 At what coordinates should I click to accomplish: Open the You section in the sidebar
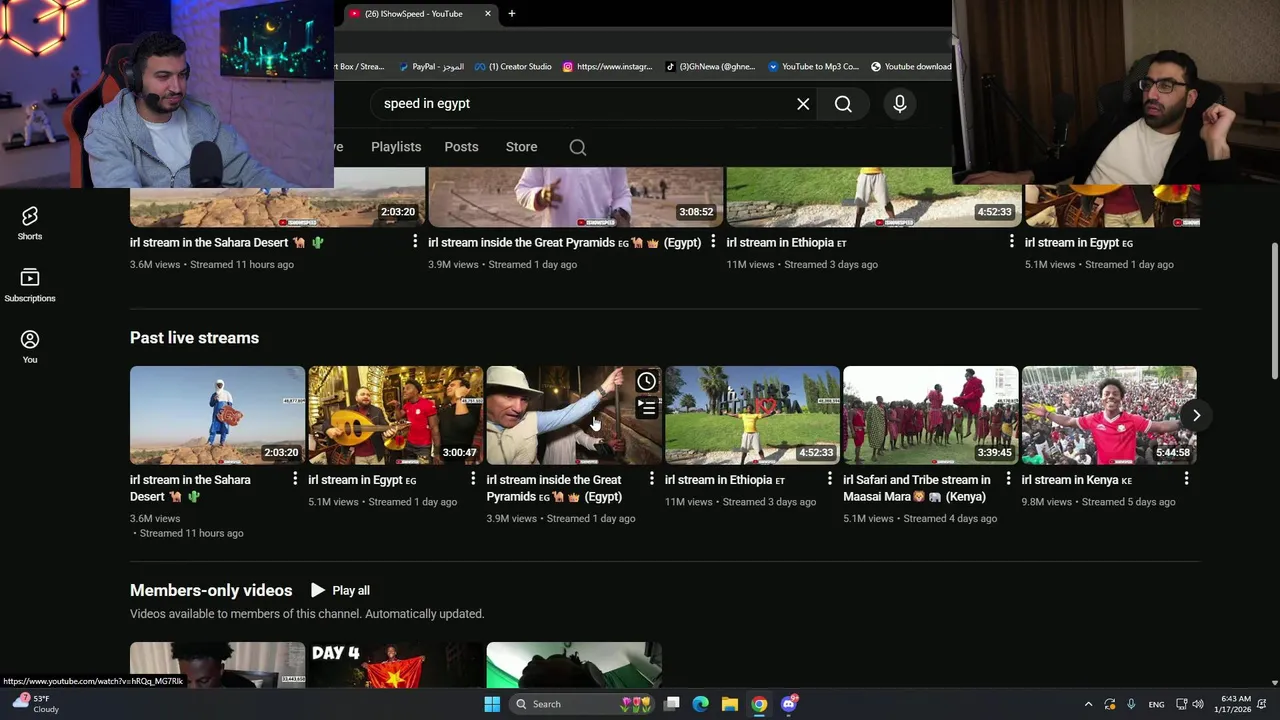coord(30,346)
